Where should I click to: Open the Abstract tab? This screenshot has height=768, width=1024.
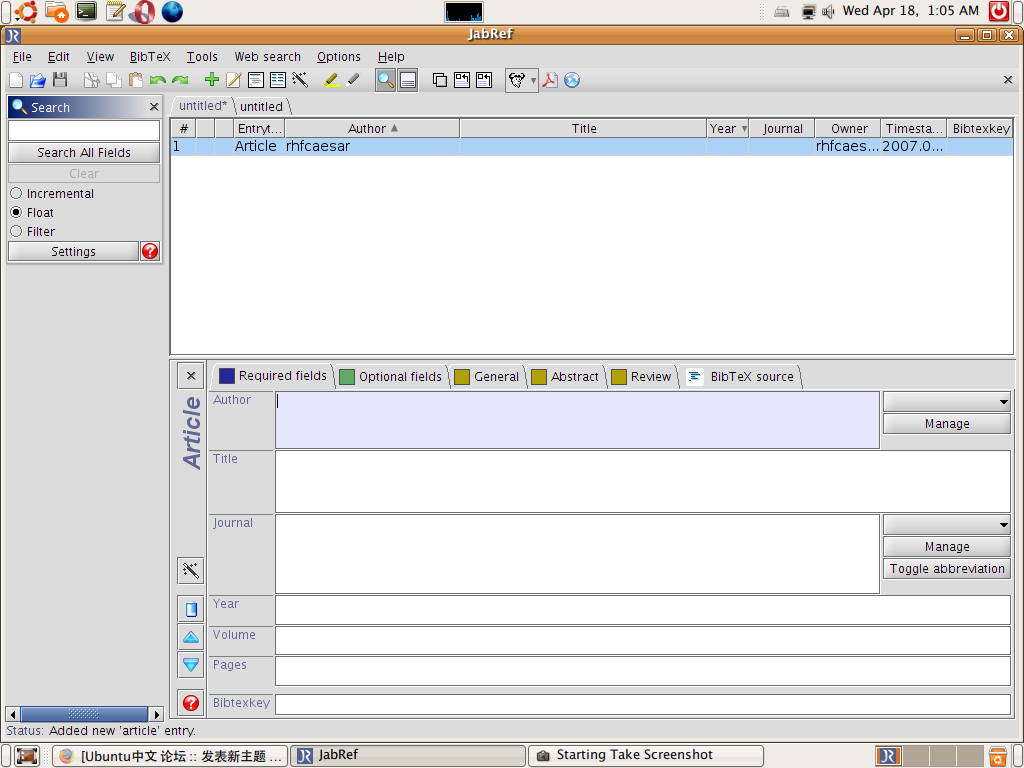(566, 377)
